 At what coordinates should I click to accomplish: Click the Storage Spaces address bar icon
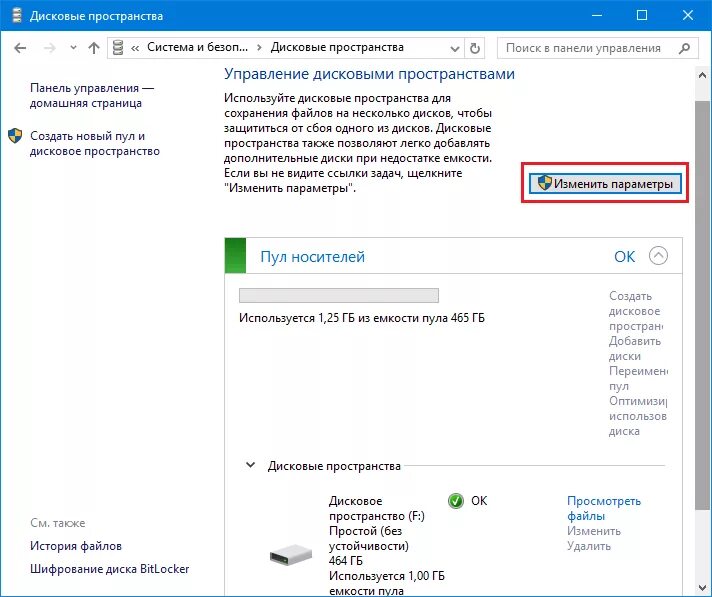click(118, 48)
